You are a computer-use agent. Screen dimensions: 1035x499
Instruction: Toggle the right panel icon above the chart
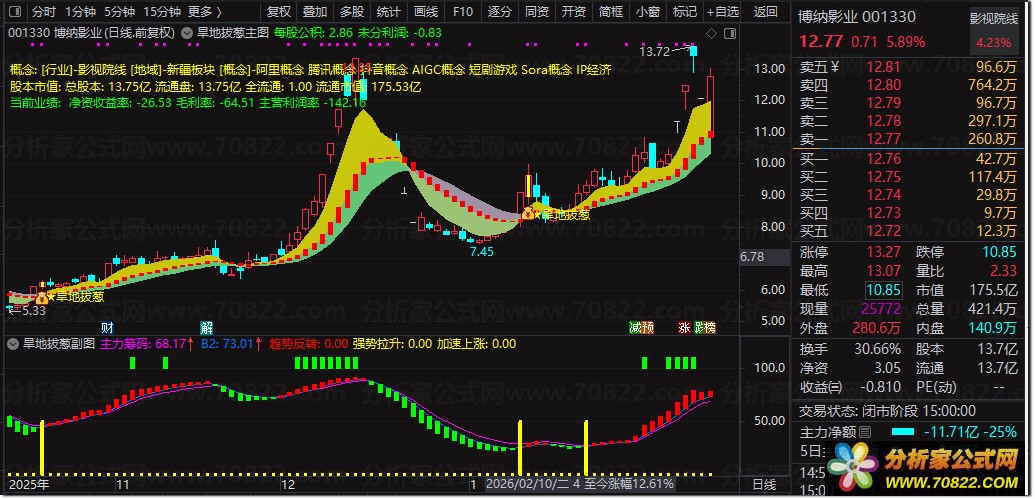tap(730, 32)
